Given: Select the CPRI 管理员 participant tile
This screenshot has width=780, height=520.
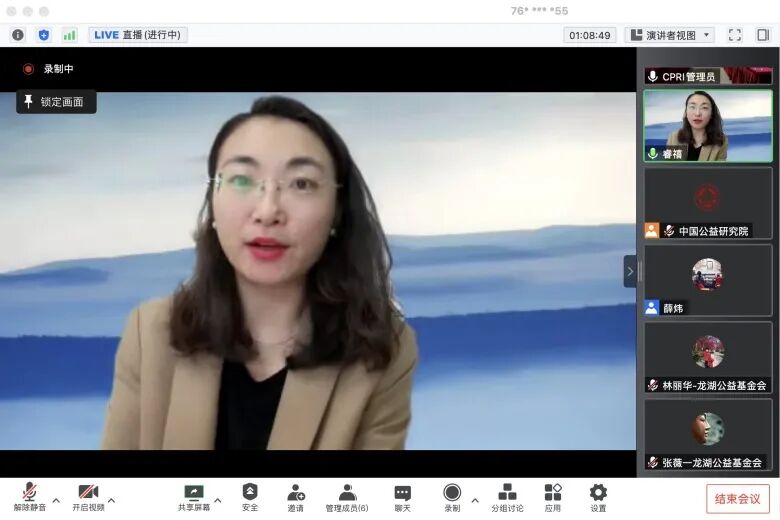Looking at the screenshot, I should 708,76.
